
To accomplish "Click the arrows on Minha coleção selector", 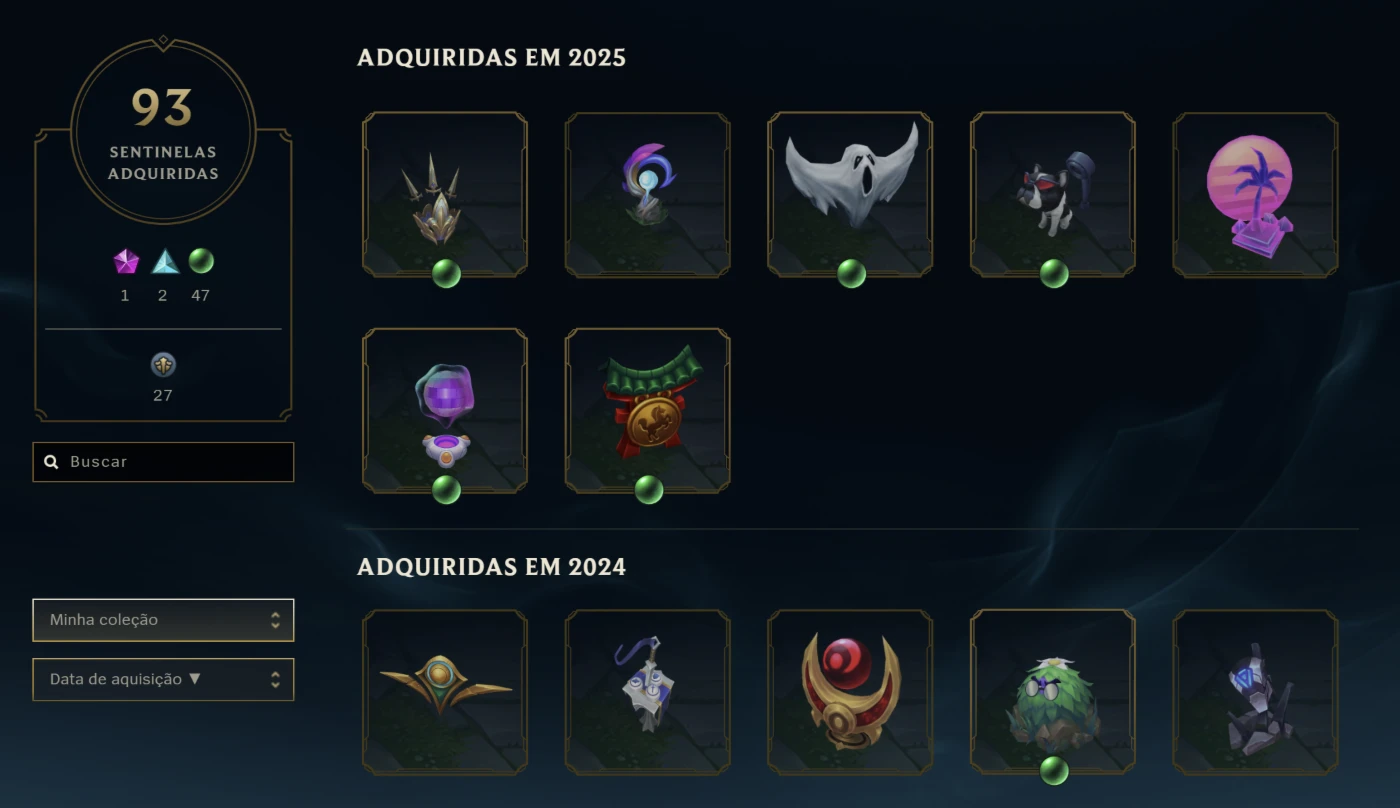I will click(x=275, y=620).
